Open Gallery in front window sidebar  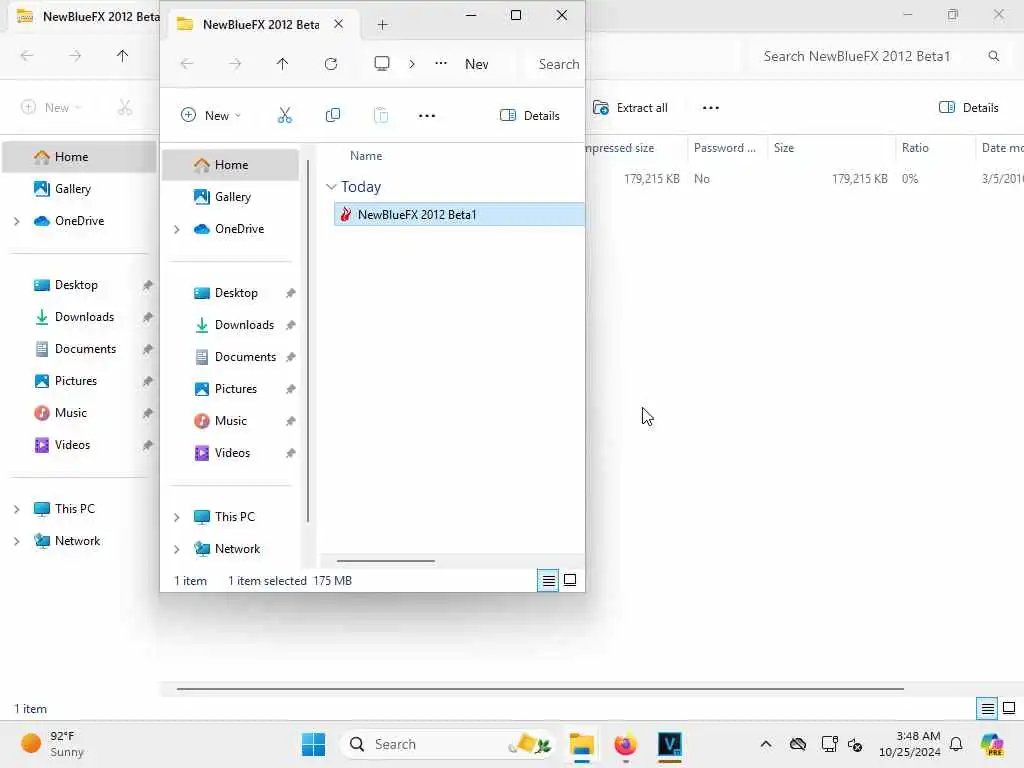click(231, 197)
